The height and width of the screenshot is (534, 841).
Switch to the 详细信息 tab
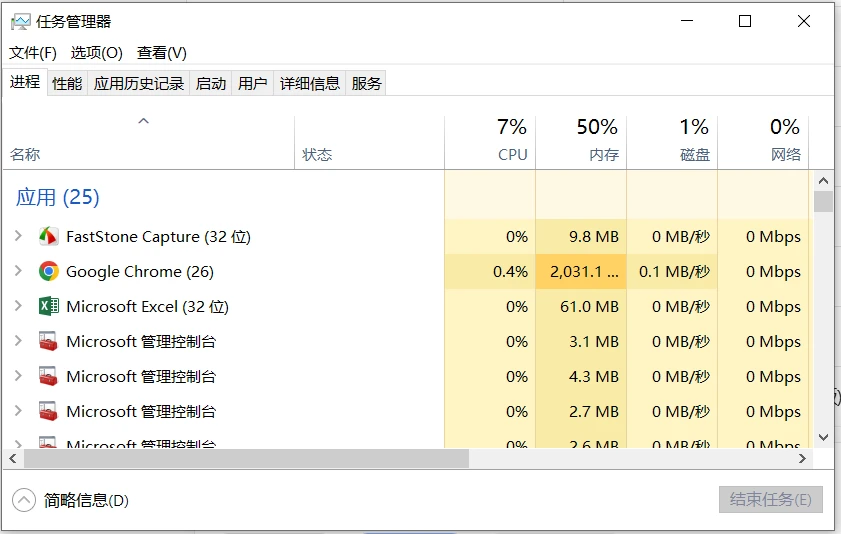[x=309, y=83]
